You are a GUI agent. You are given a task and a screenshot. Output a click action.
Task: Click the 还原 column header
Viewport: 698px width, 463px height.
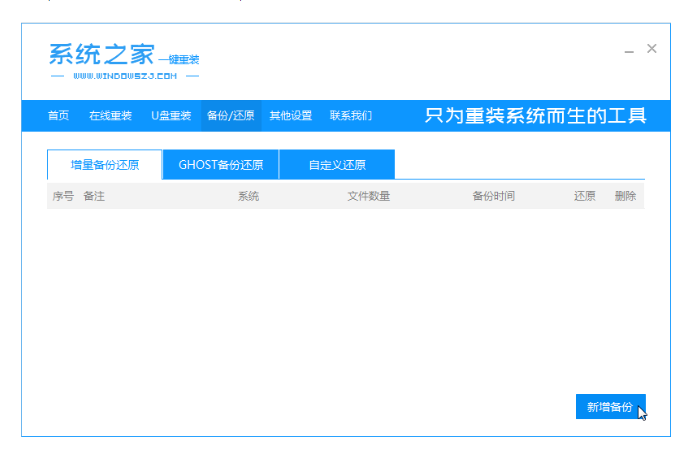tap(584, 196)
